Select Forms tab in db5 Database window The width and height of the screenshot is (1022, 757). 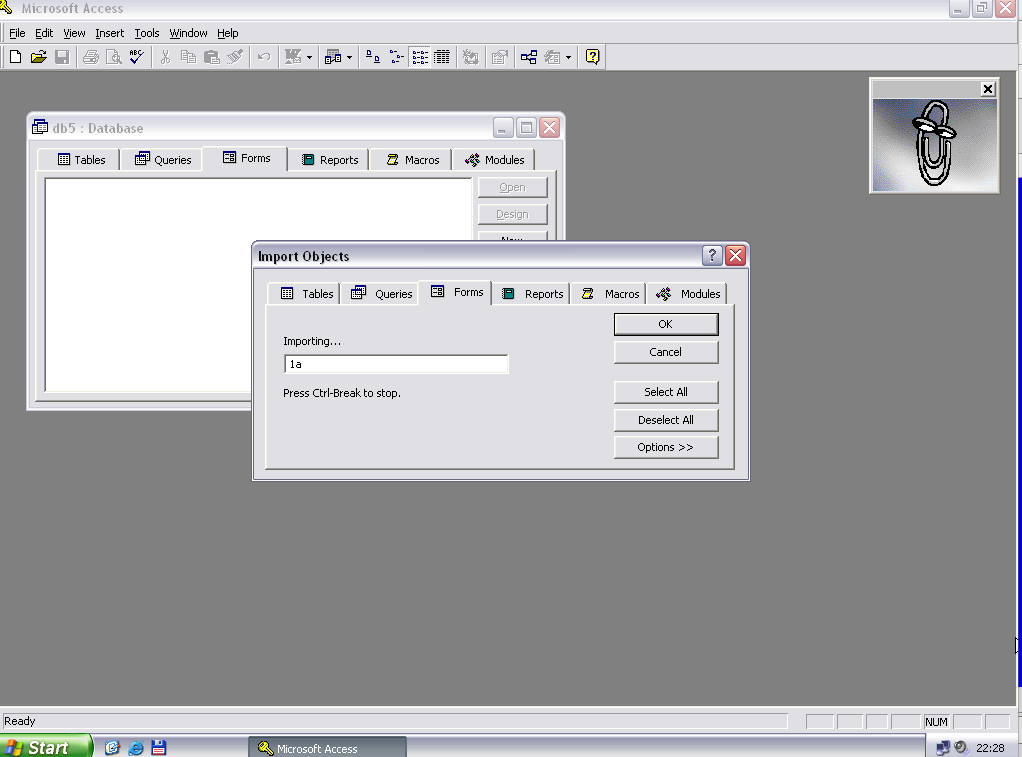tap(245, 158)
